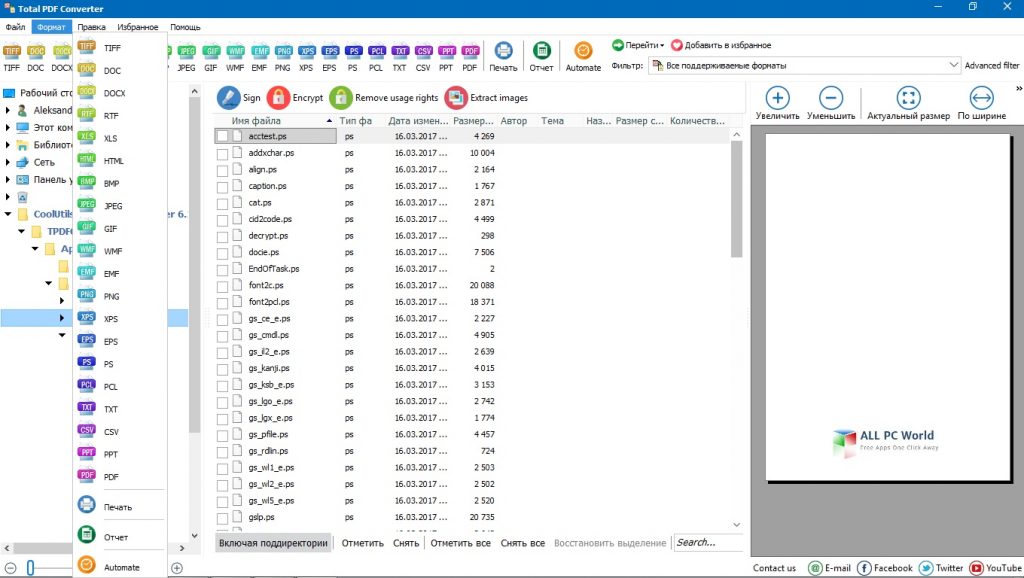Click the Снять все button

522,543
